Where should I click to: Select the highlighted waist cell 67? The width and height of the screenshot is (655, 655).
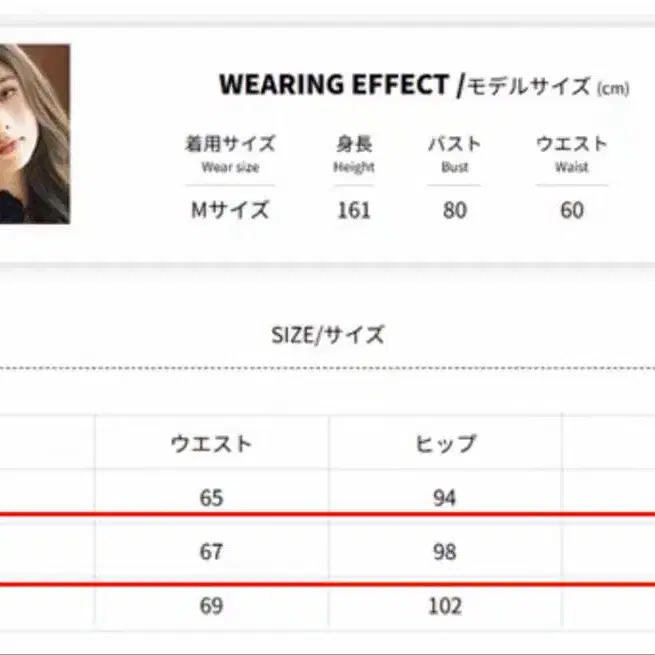(211, 551)
